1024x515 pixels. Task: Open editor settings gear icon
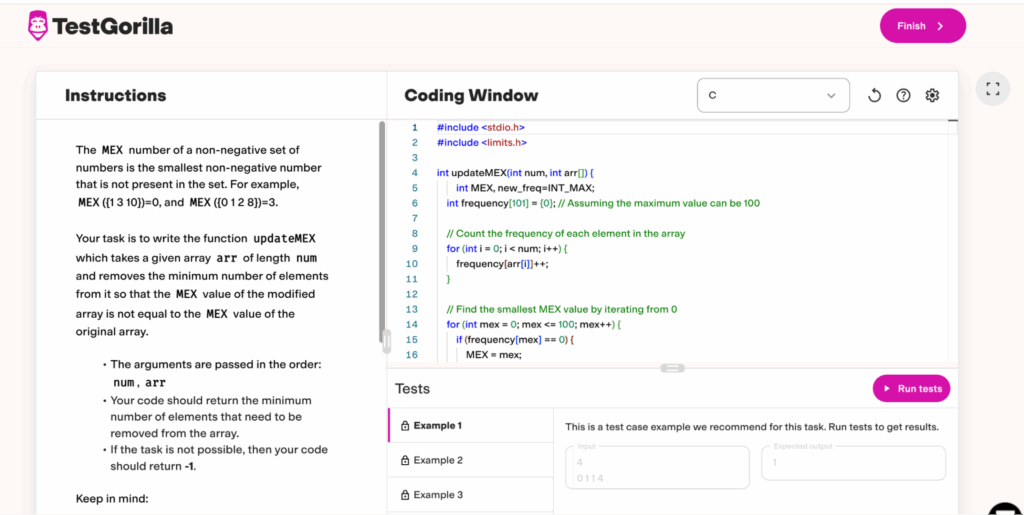pos(932,95)
